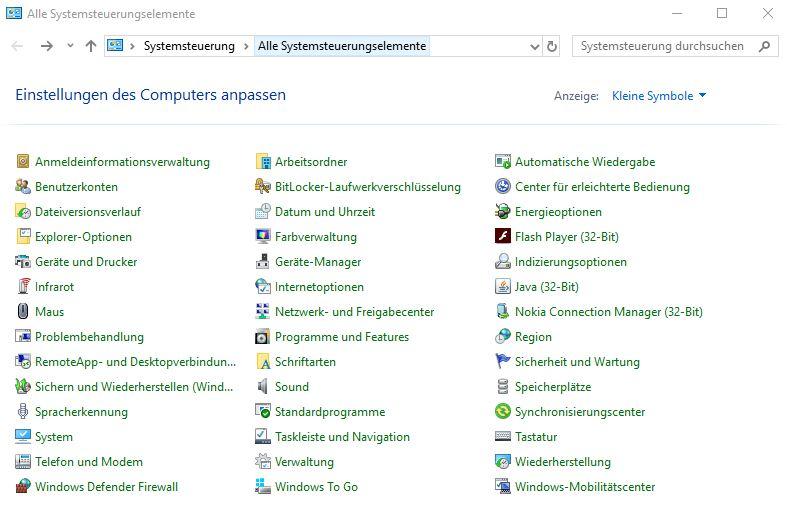The width and height of the screenshot is (787, 518).
Task: Maximize the Alle Systemsteuerungselemente window
Action: [x=722, y=13]
